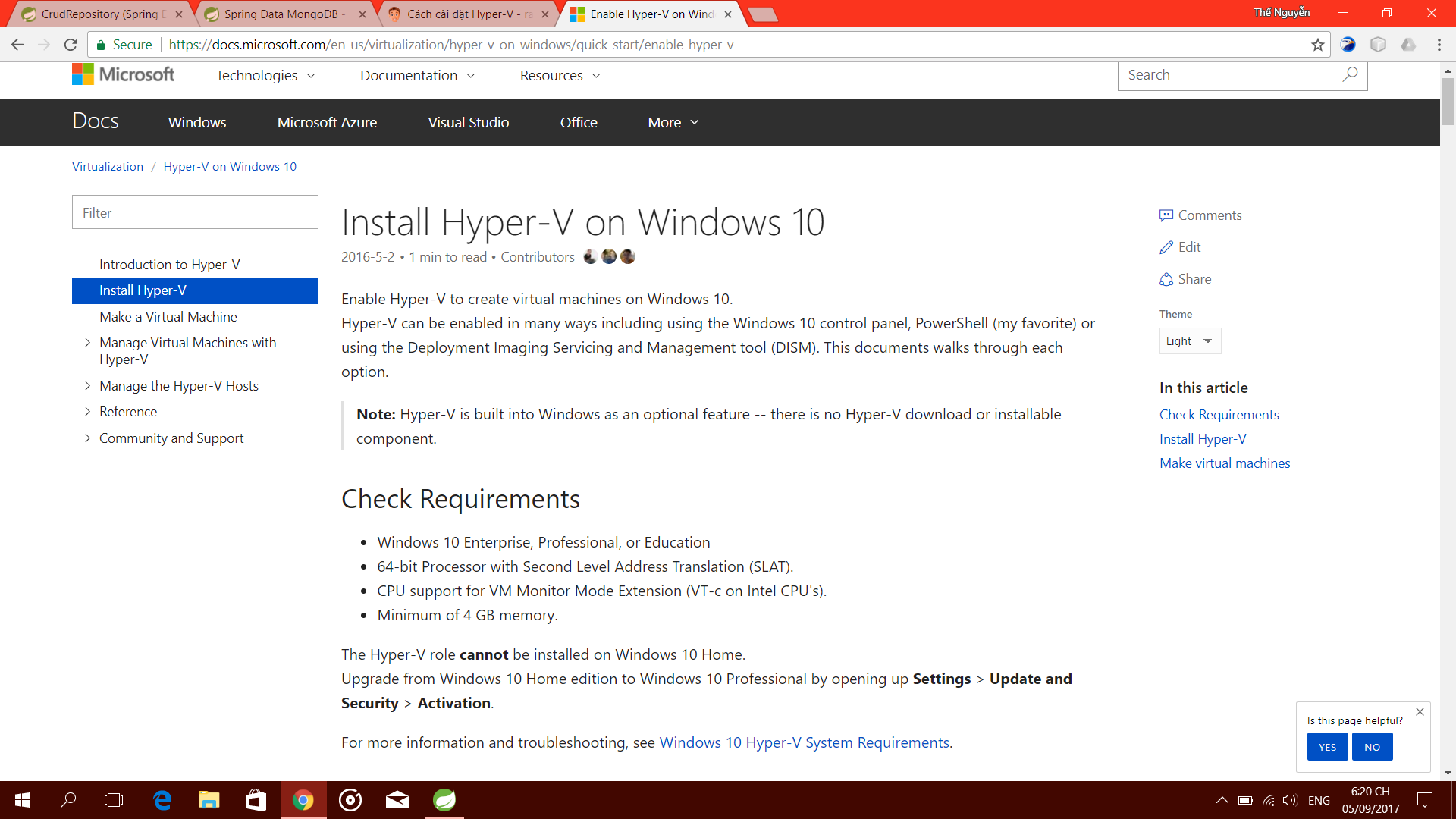Expand the Community and Support section
This screenshot has width=1456, height=819.
(x=88, y=438)
